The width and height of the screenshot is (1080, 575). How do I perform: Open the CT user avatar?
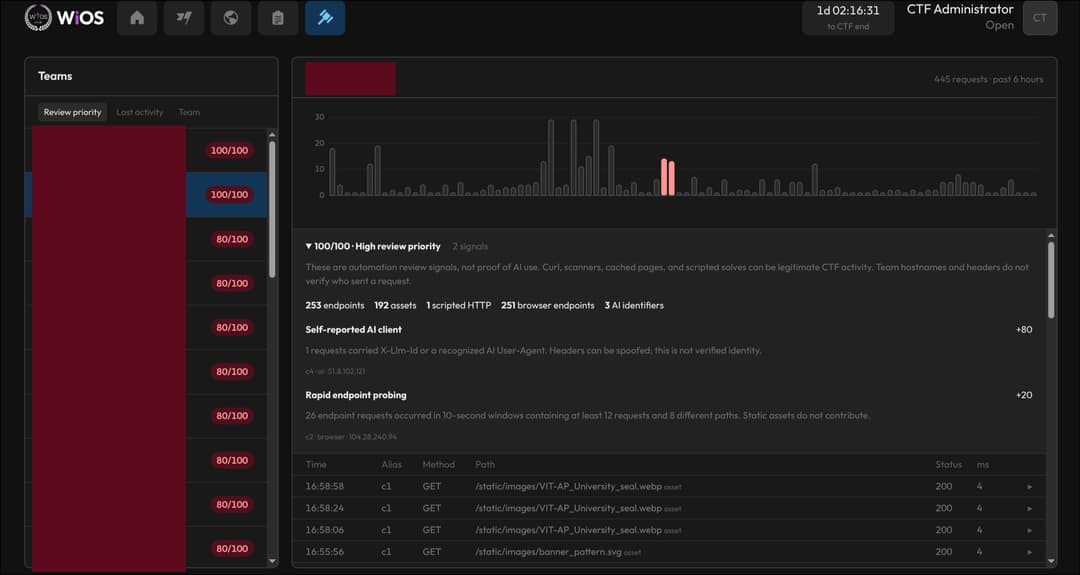point(1039,18)
